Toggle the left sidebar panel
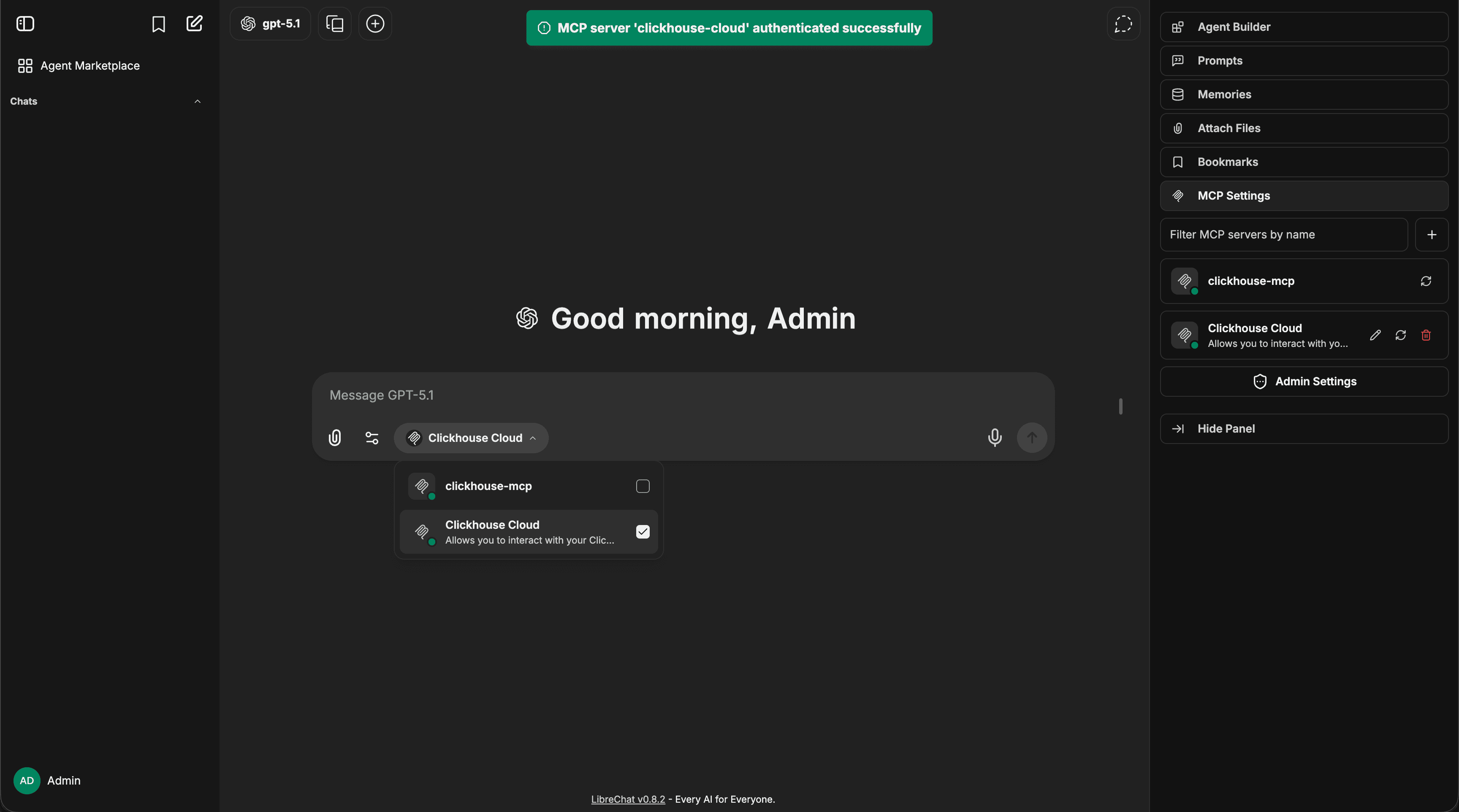 [x=25, y=24]
